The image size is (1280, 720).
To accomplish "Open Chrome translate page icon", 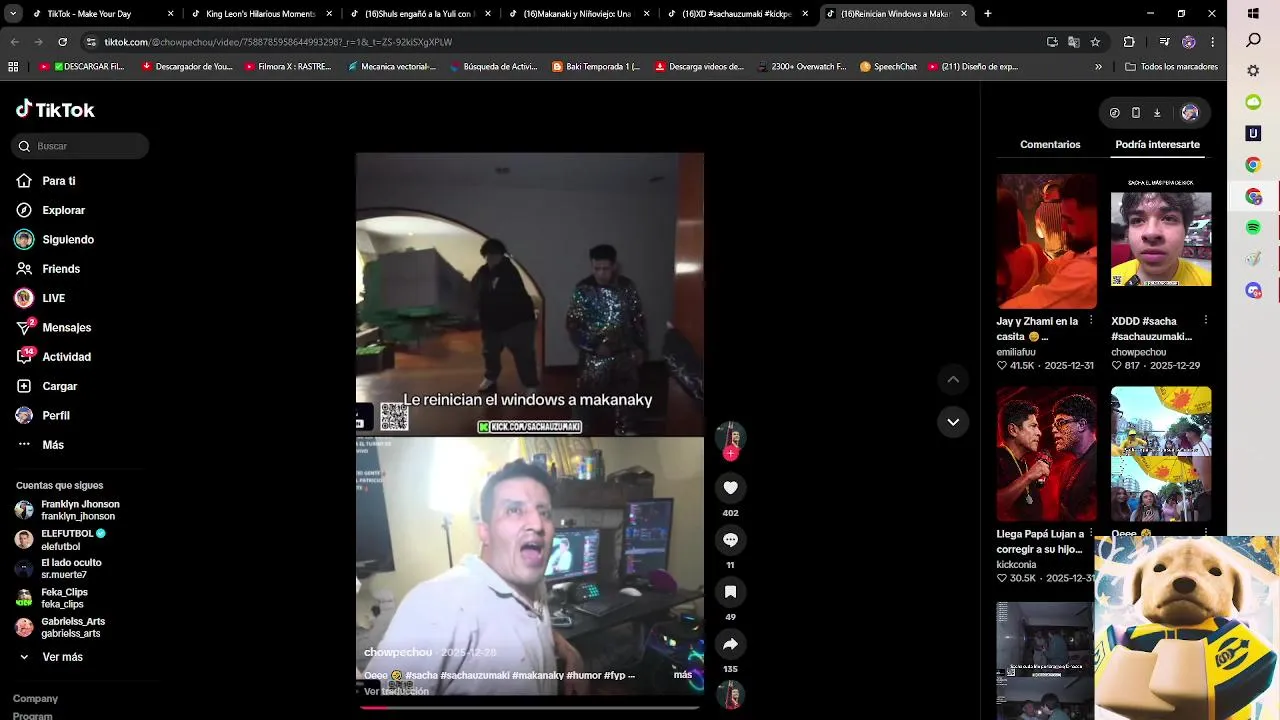I will (1074, 42).
